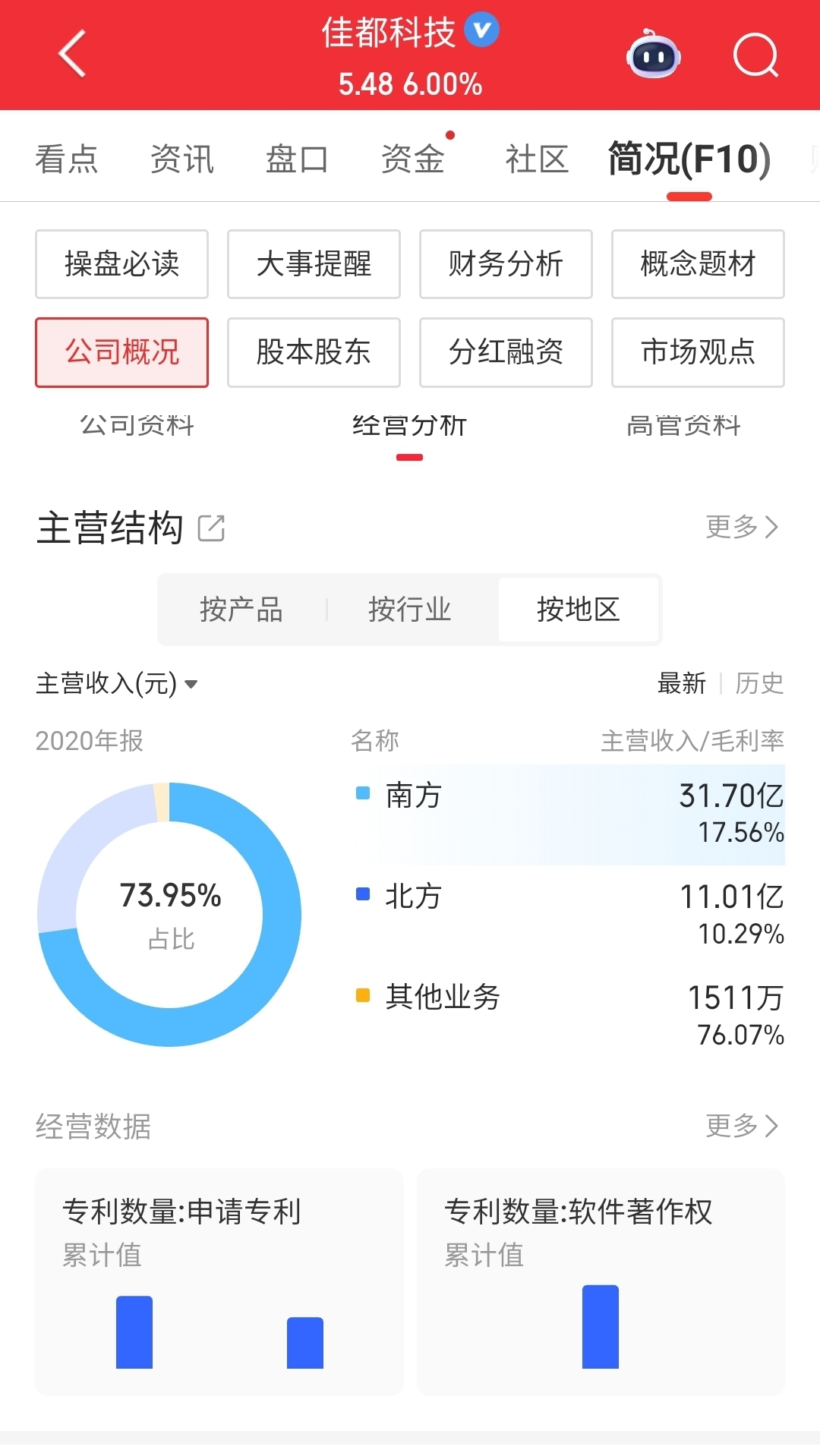Tap the blue verified badge by 佳都科技

tap(481, 30)
